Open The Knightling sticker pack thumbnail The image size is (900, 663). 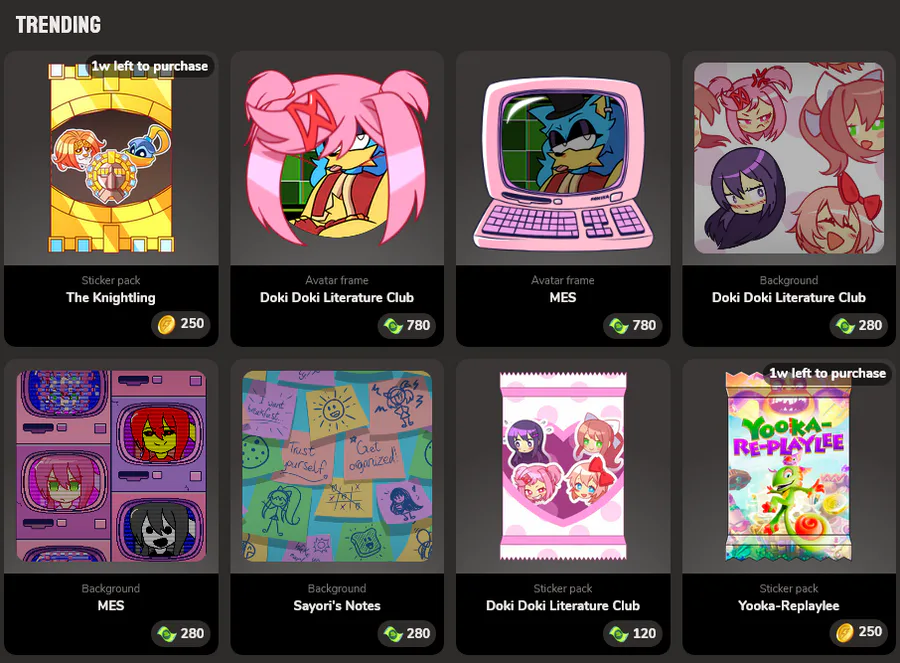pyautogui.click(x=111, y=158)
